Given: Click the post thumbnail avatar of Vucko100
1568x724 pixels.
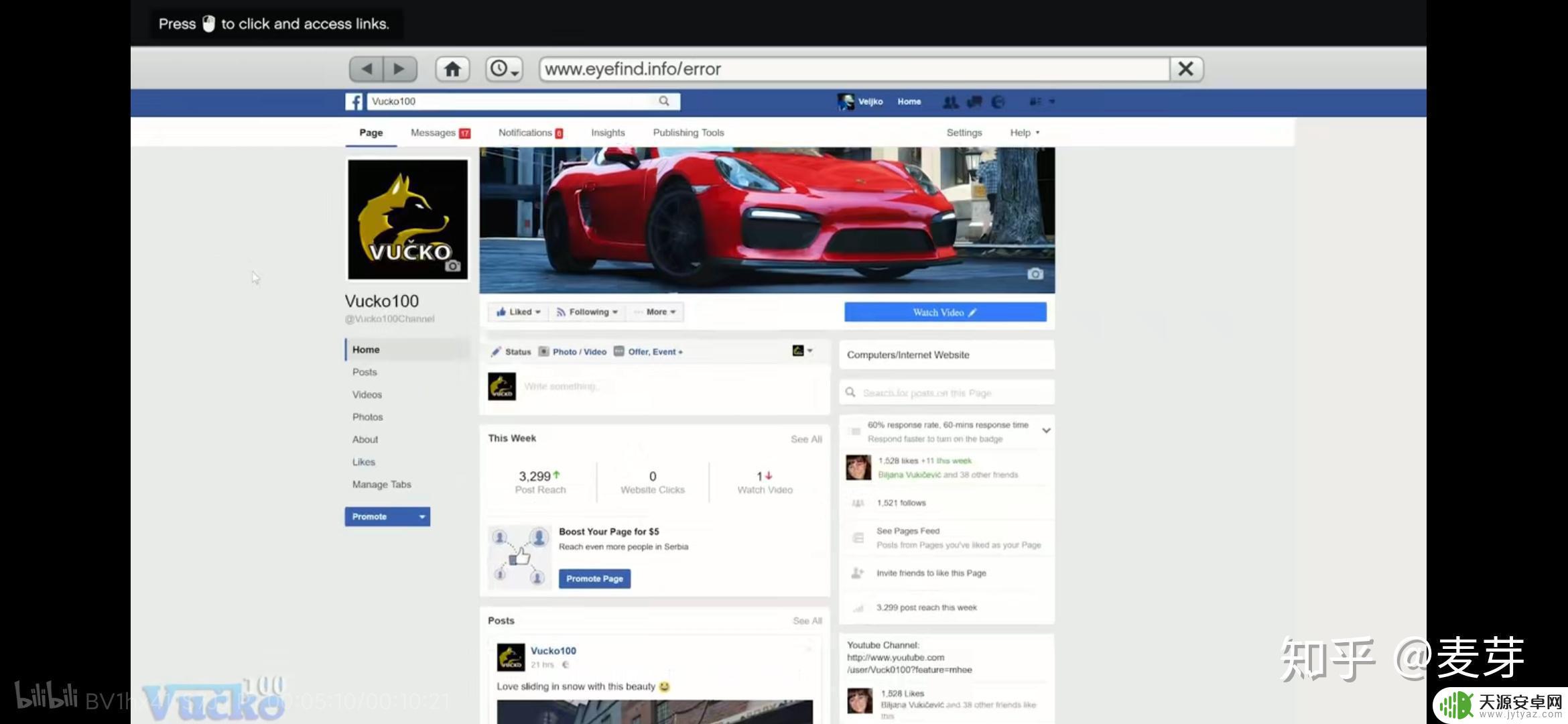Looking at the screenshot, I should tap(511, 658).
